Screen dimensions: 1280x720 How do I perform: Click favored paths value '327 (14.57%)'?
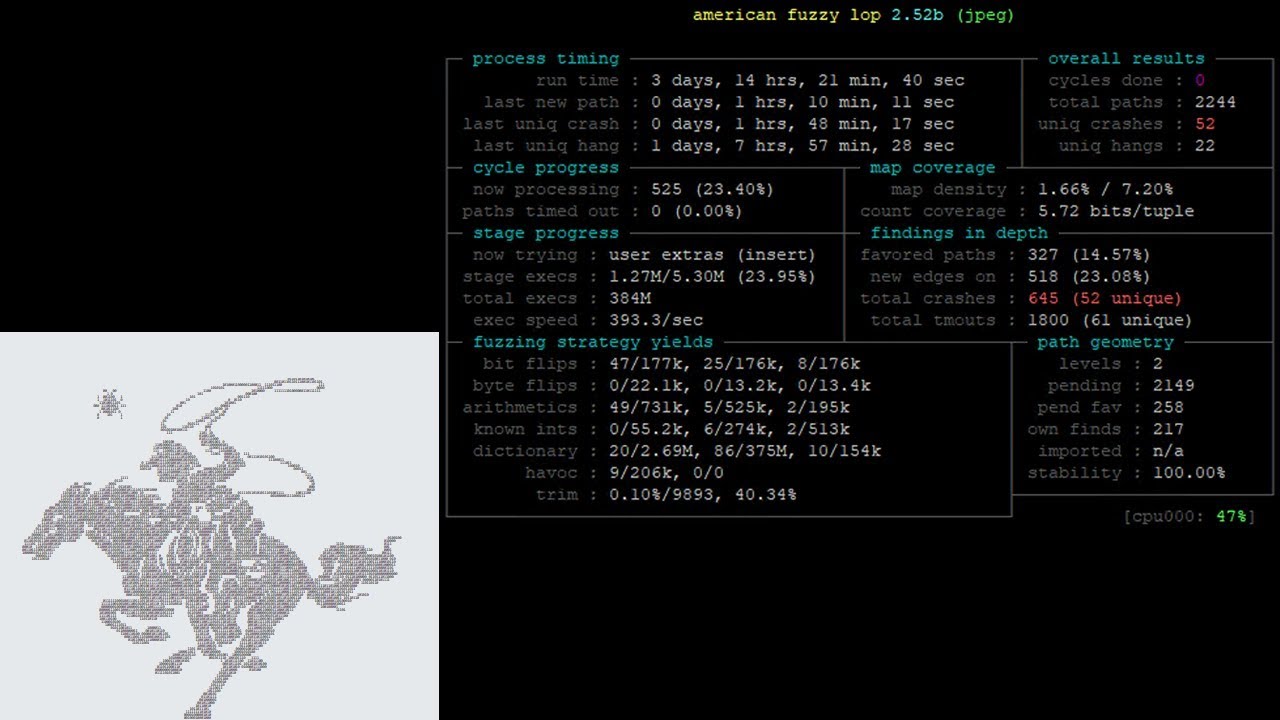[1089, 256]
